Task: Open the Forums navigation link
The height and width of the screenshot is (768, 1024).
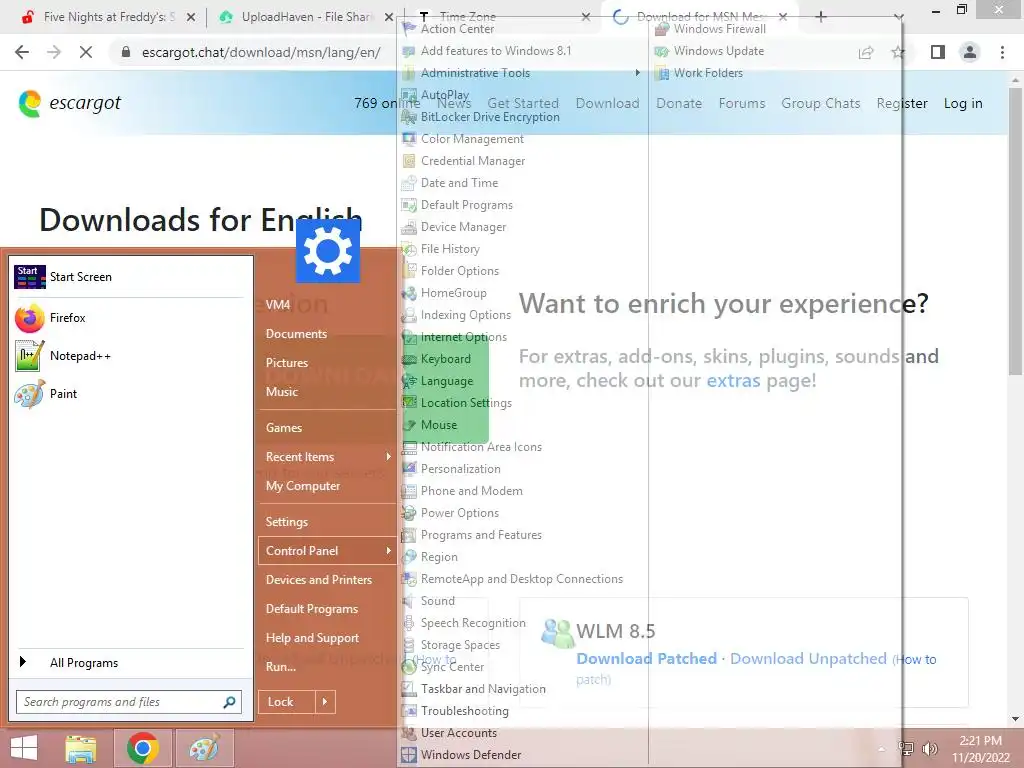Action: point(742,103)
